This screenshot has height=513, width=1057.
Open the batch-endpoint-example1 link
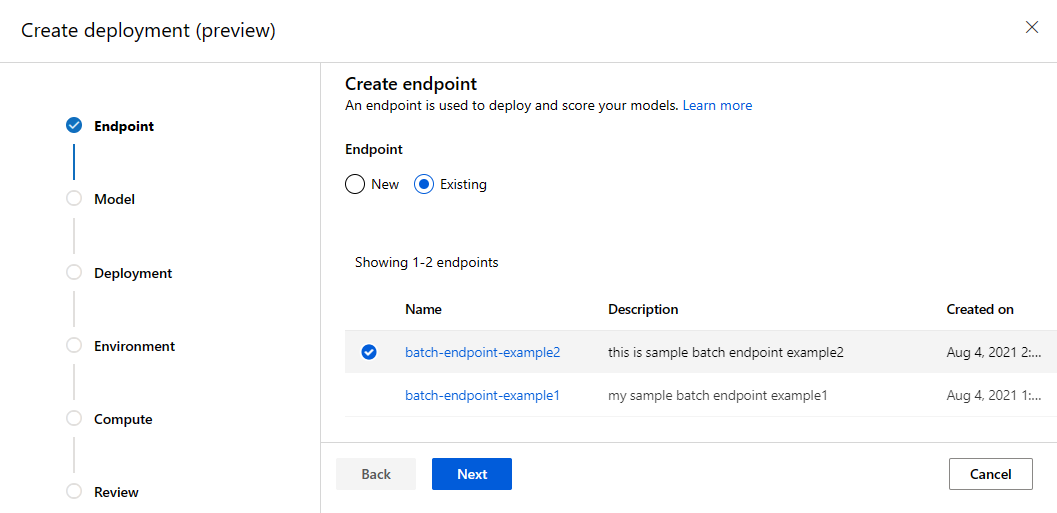point(482,395)
